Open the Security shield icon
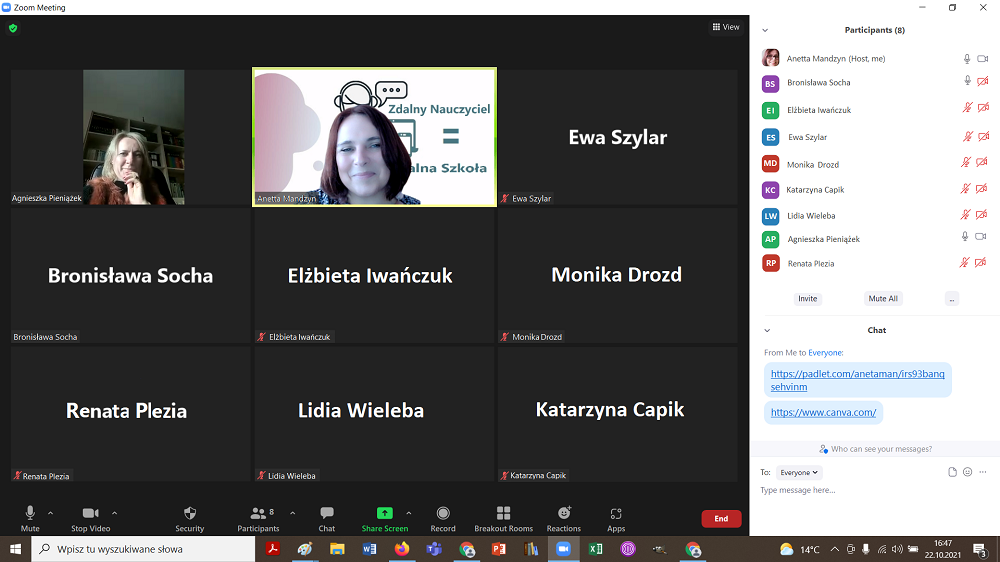Image resolution: width=1000 pixels, height=562 pixels. point(189,513)
